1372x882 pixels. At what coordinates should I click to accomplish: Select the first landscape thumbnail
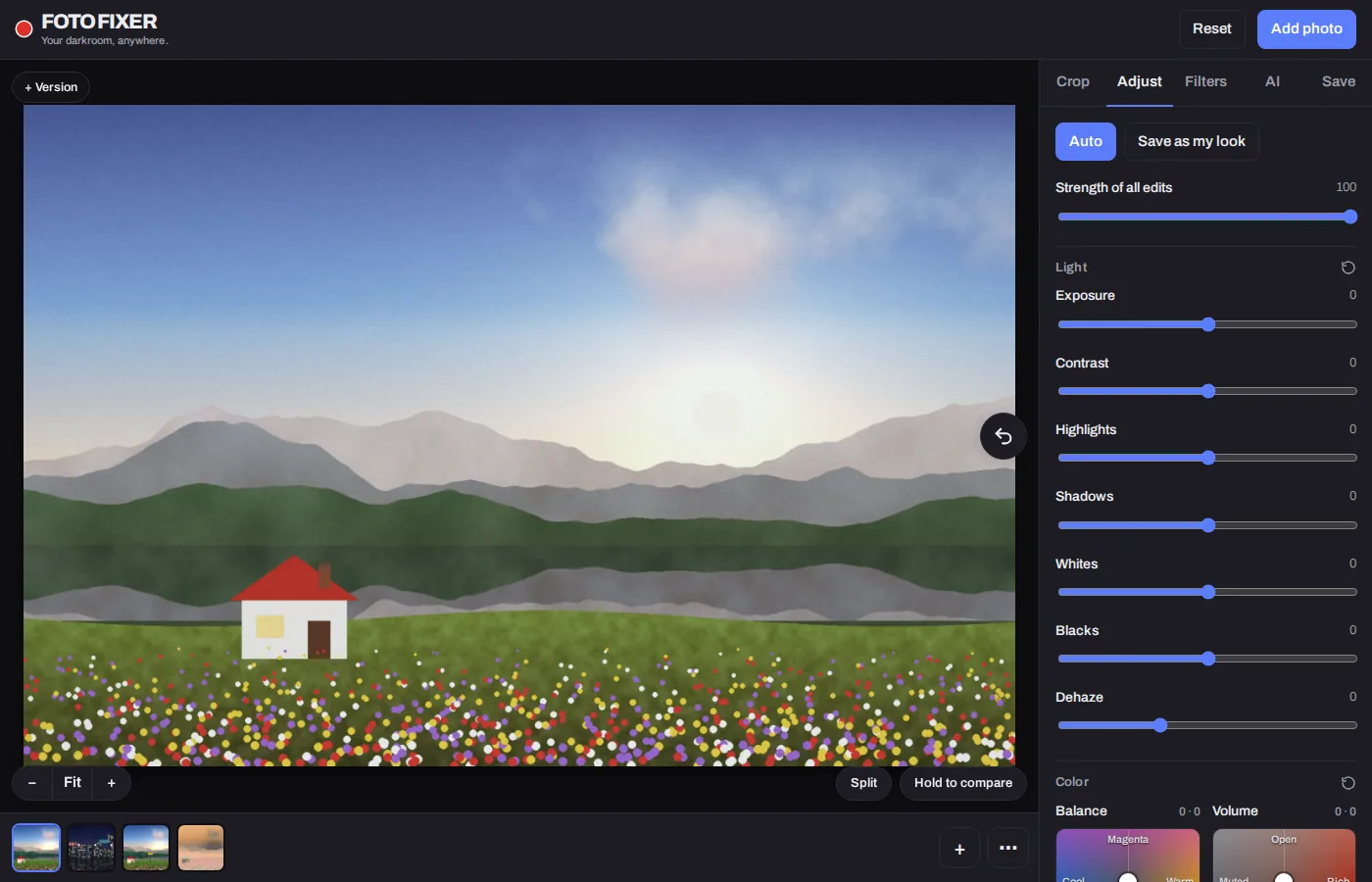(x=36, y=848)
